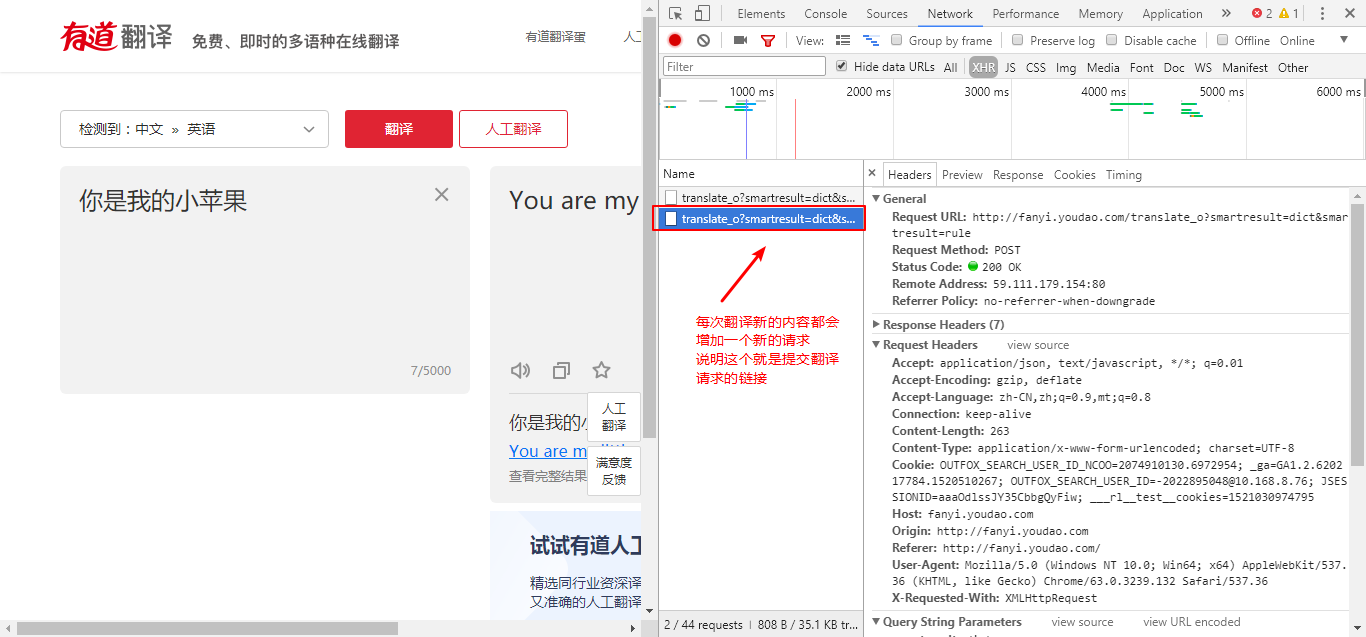Open the DevTools three-dot menu
Image resolution: width=1366 pixels, height=637 pixels.
1322,14
